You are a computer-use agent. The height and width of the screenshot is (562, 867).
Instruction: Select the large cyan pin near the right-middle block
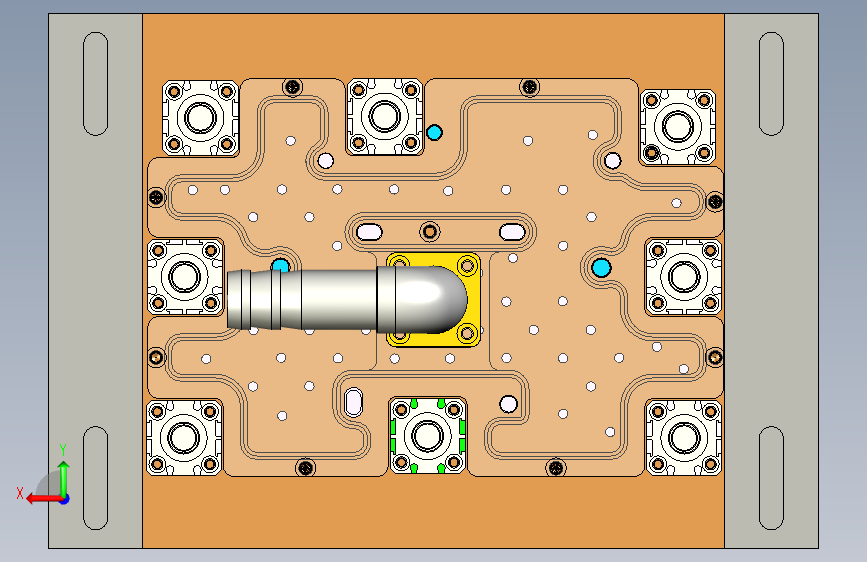click(x=601, y=268)
